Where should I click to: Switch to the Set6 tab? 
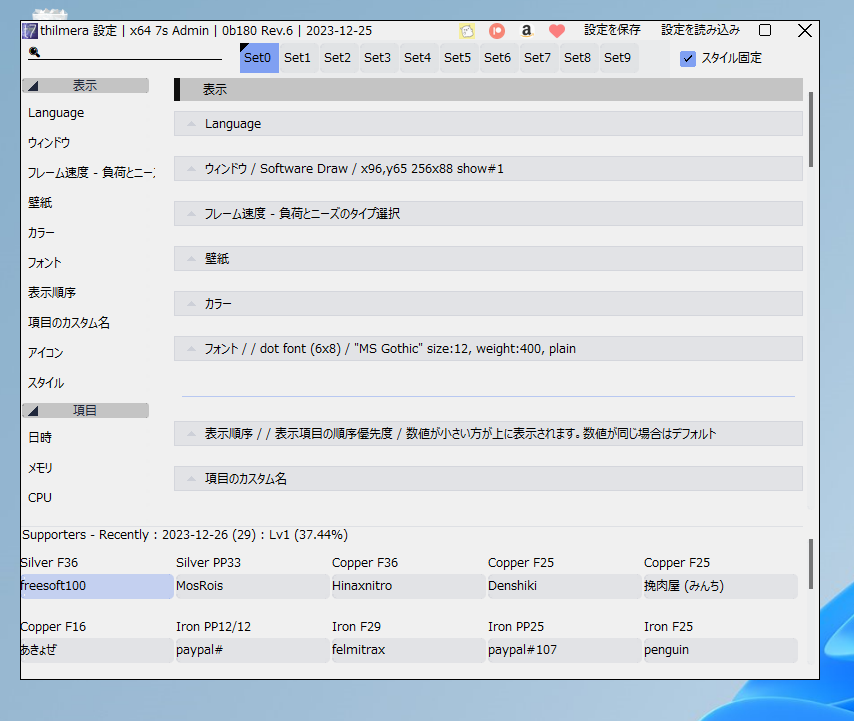(497, 58)
